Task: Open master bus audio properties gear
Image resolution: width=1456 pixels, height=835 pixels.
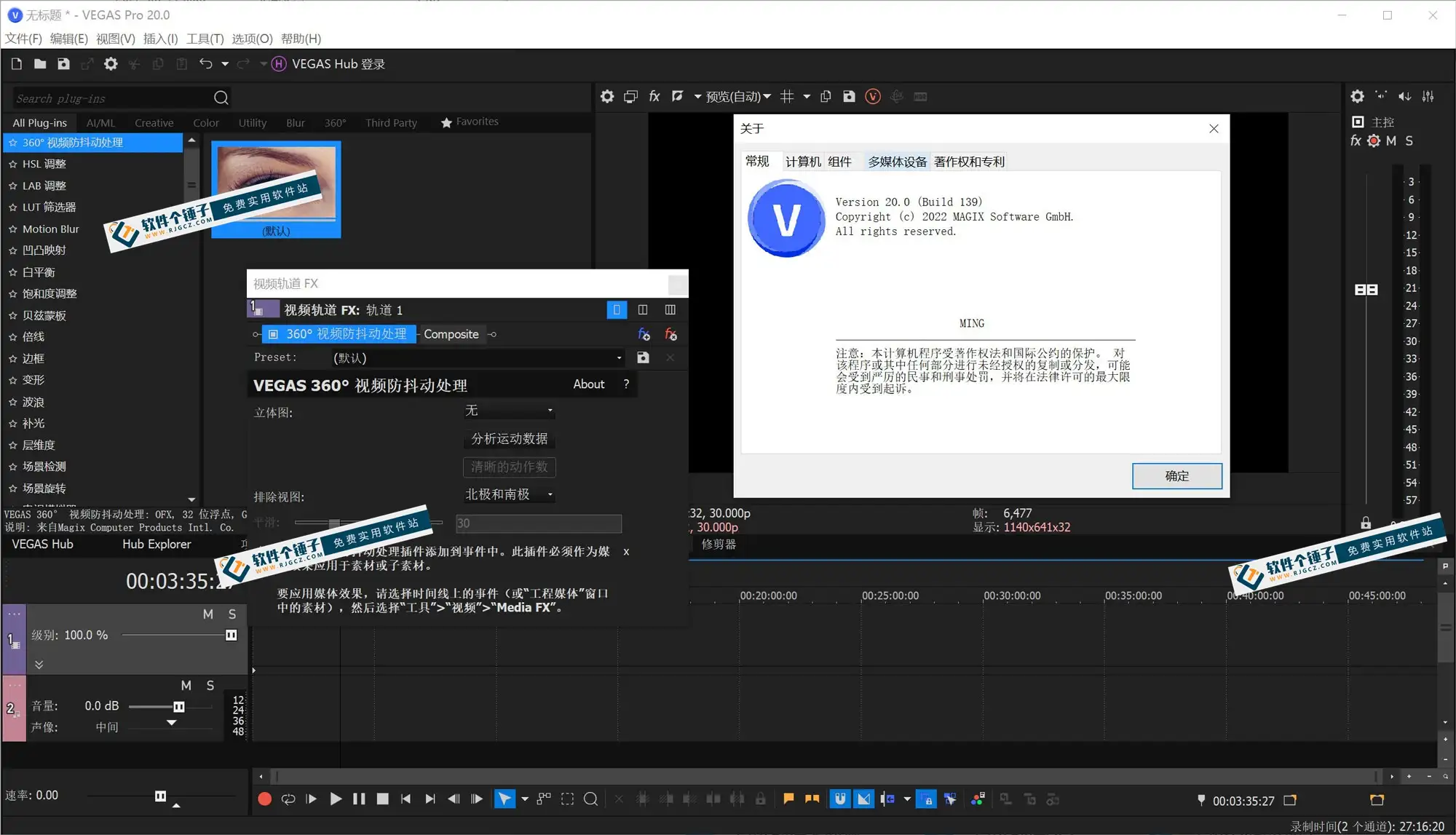Action: [x=1358, y=96]
